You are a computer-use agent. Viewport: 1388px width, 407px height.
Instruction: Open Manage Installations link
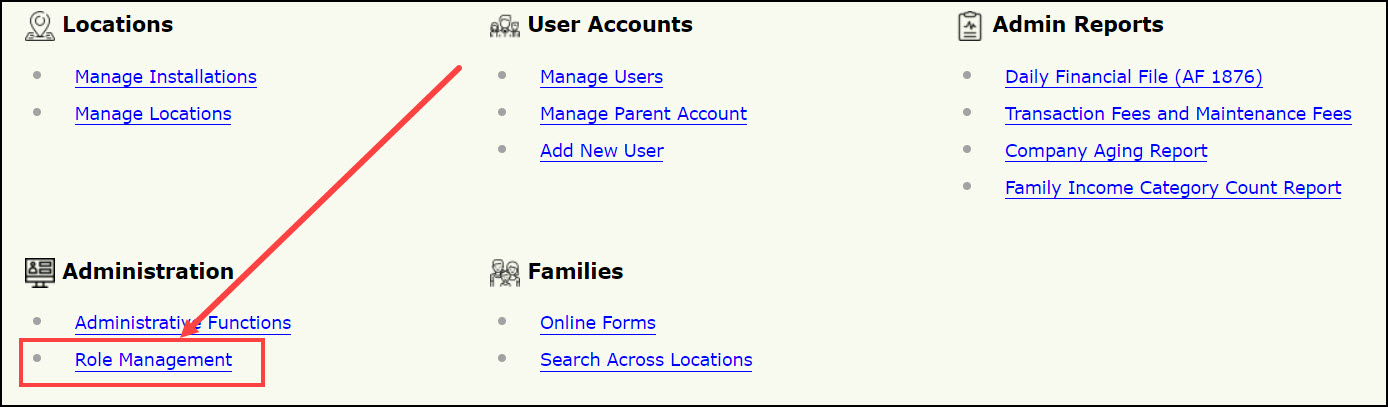pos(165,77)
